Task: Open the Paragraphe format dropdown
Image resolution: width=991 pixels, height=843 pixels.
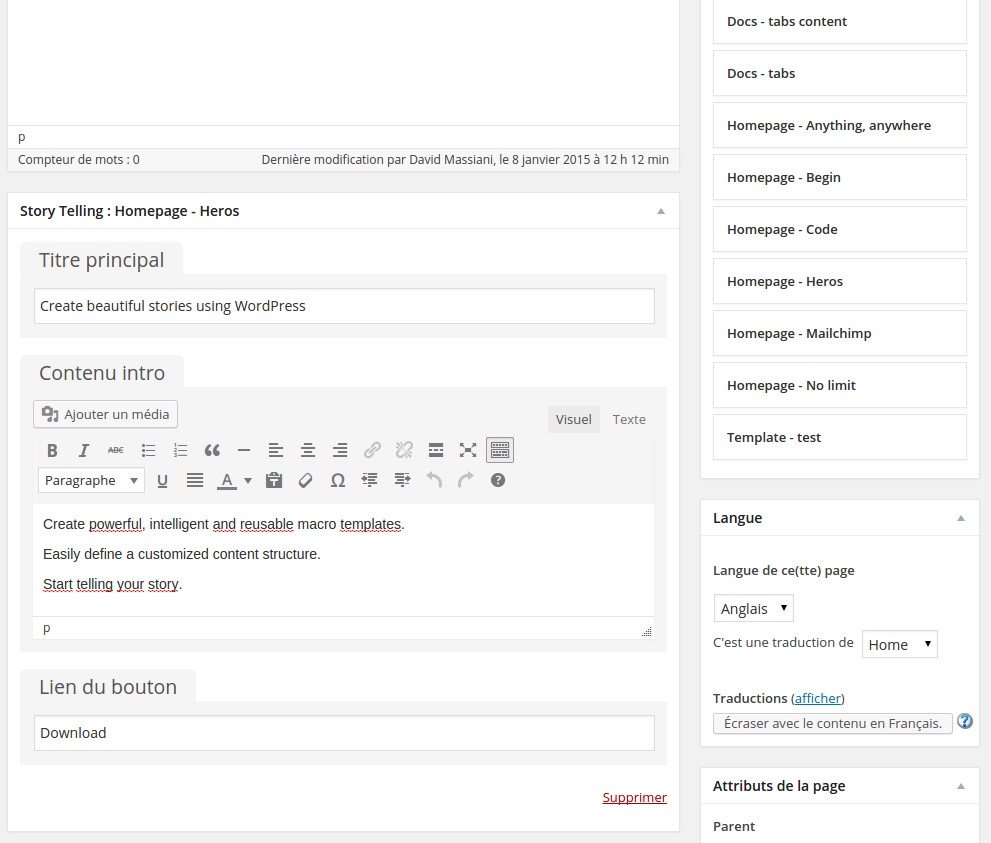Action: (x=91, y=480)
